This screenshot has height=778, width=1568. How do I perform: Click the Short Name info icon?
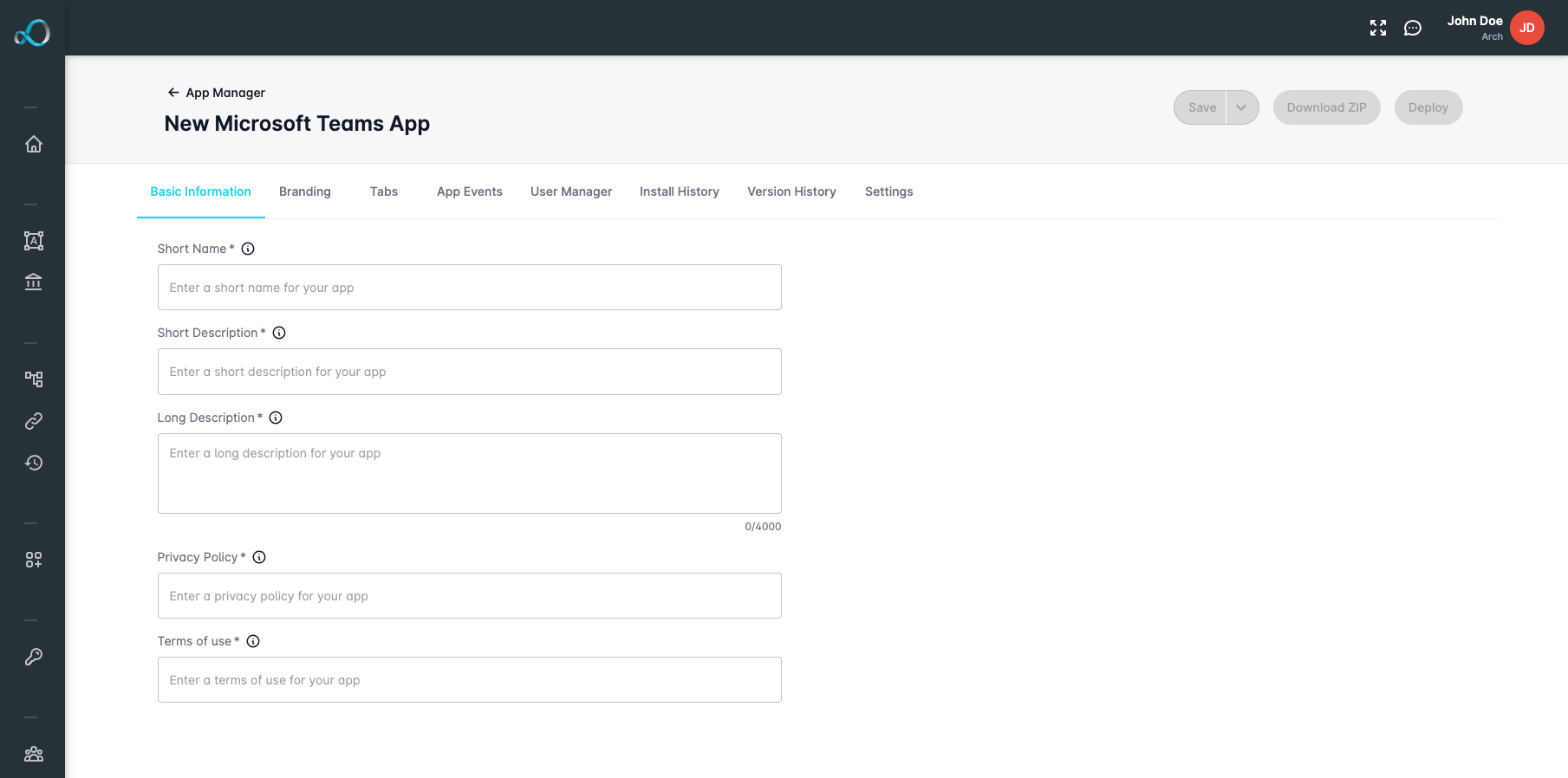pyautogui.click(x=248, y=249)
